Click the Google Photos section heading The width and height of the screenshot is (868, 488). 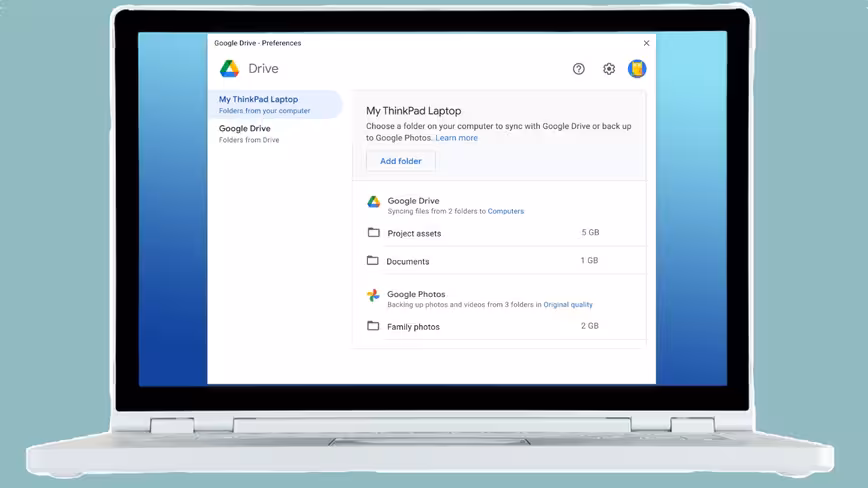tap(416, 294)
